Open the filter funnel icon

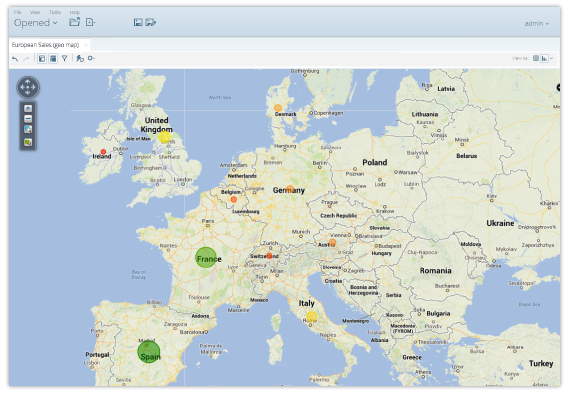pos(64,58)
